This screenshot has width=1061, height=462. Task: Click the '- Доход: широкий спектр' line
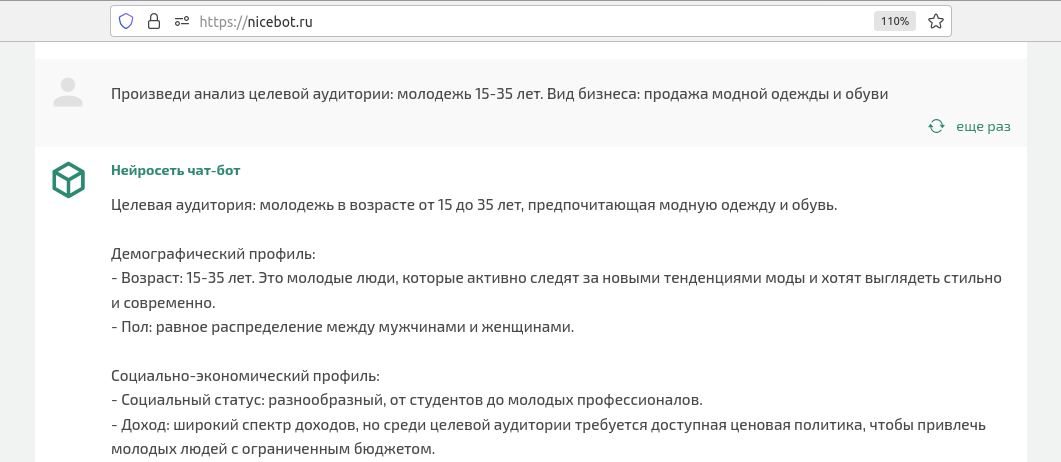pos(549,425)
